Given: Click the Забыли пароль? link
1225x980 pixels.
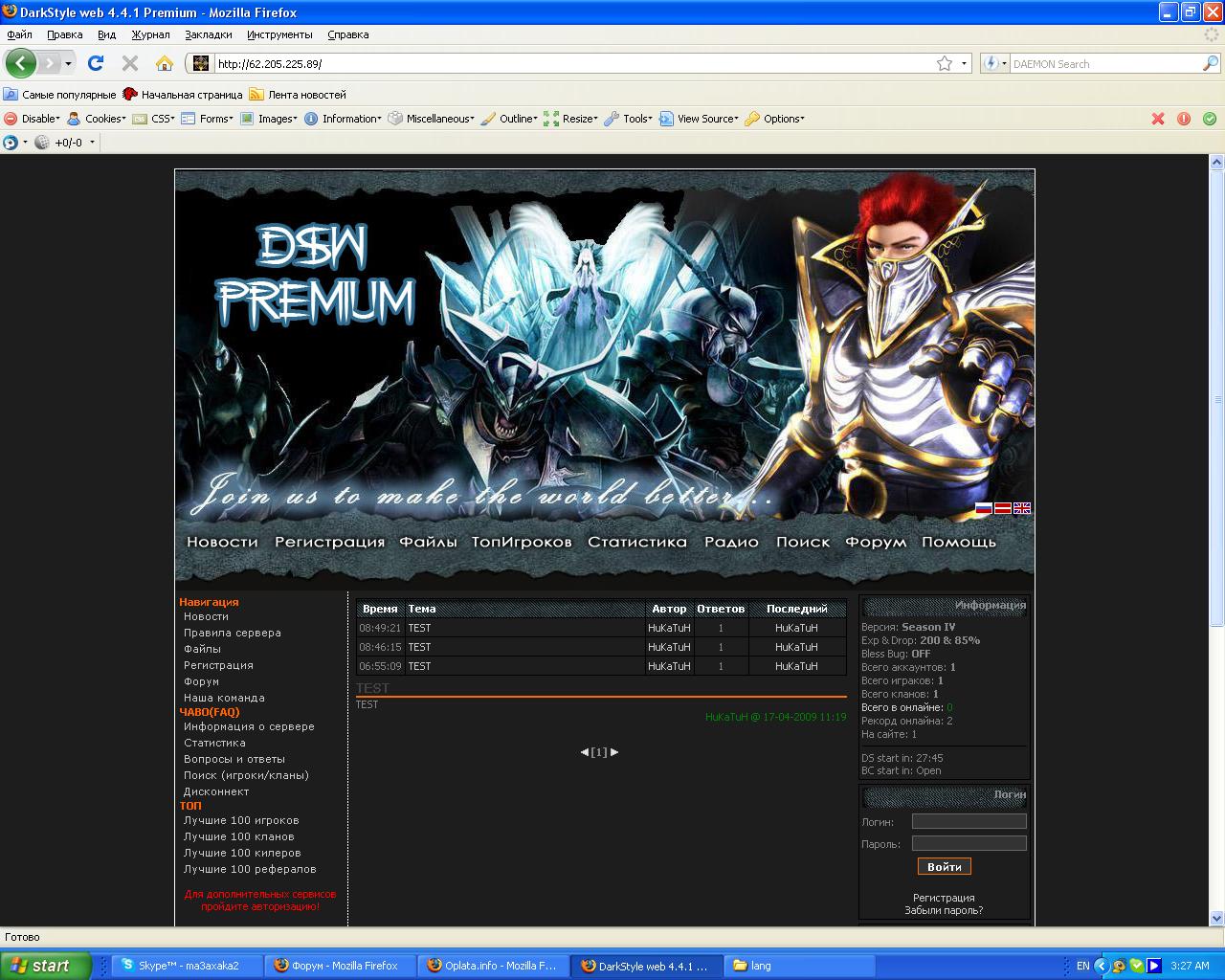Looking at the screenshot, I should click(x=944, y=910).
